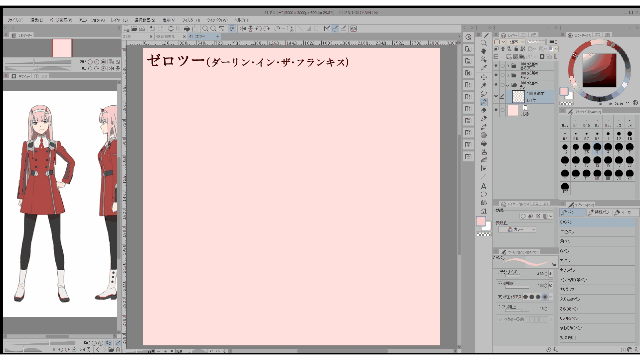The height and width of the screenshot is (360, 640).
Task: Expand the topmost layer folder
Action: pyautogui.click(x=508, y=66)
